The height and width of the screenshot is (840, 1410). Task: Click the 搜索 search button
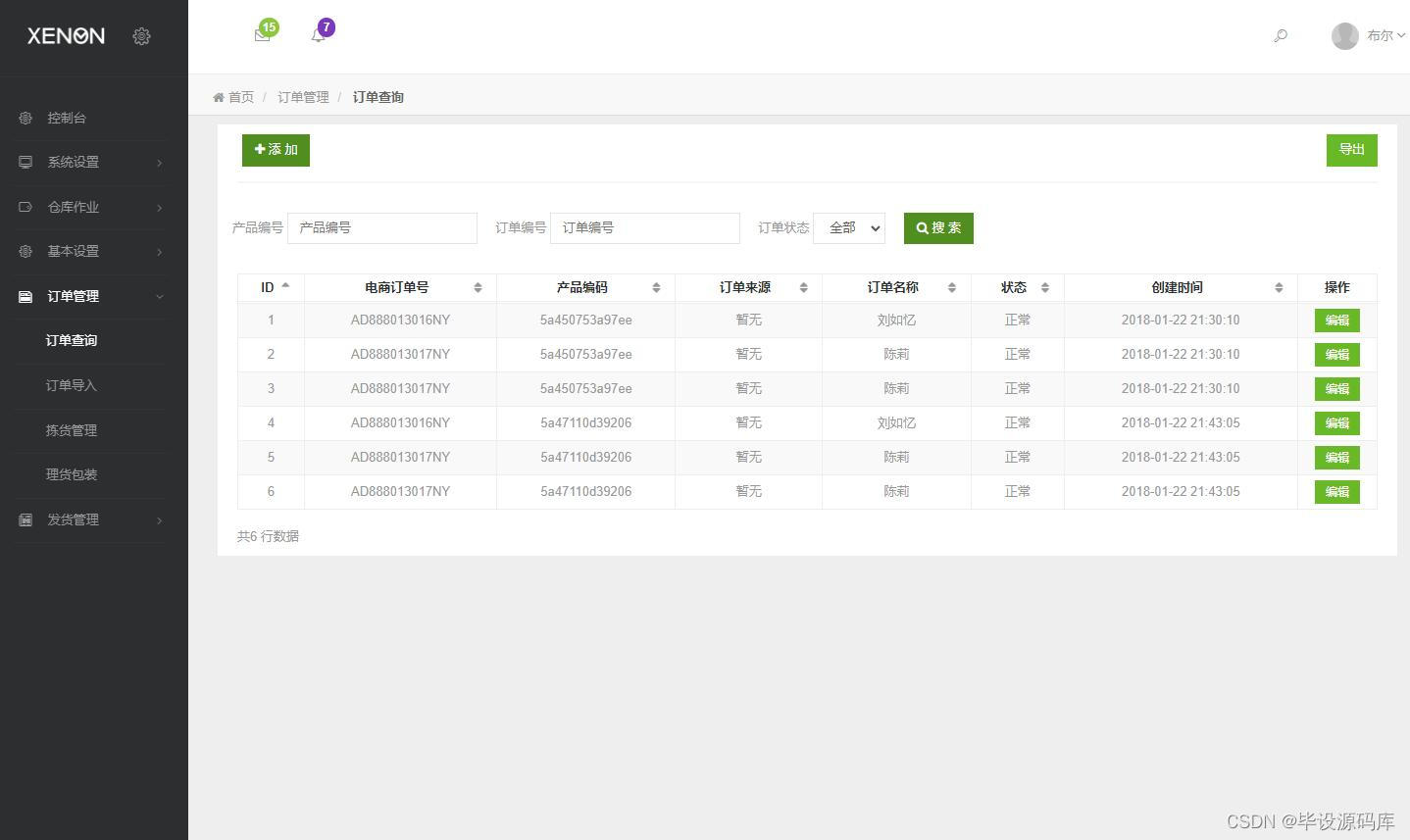tap(938, 228)
